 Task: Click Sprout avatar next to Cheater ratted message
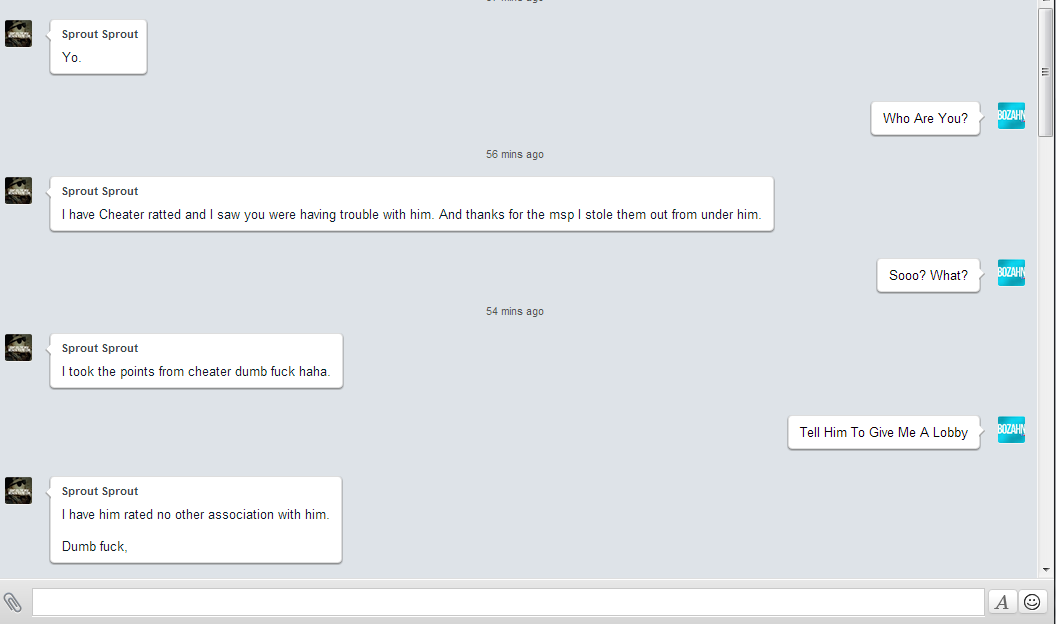(18, 190)
